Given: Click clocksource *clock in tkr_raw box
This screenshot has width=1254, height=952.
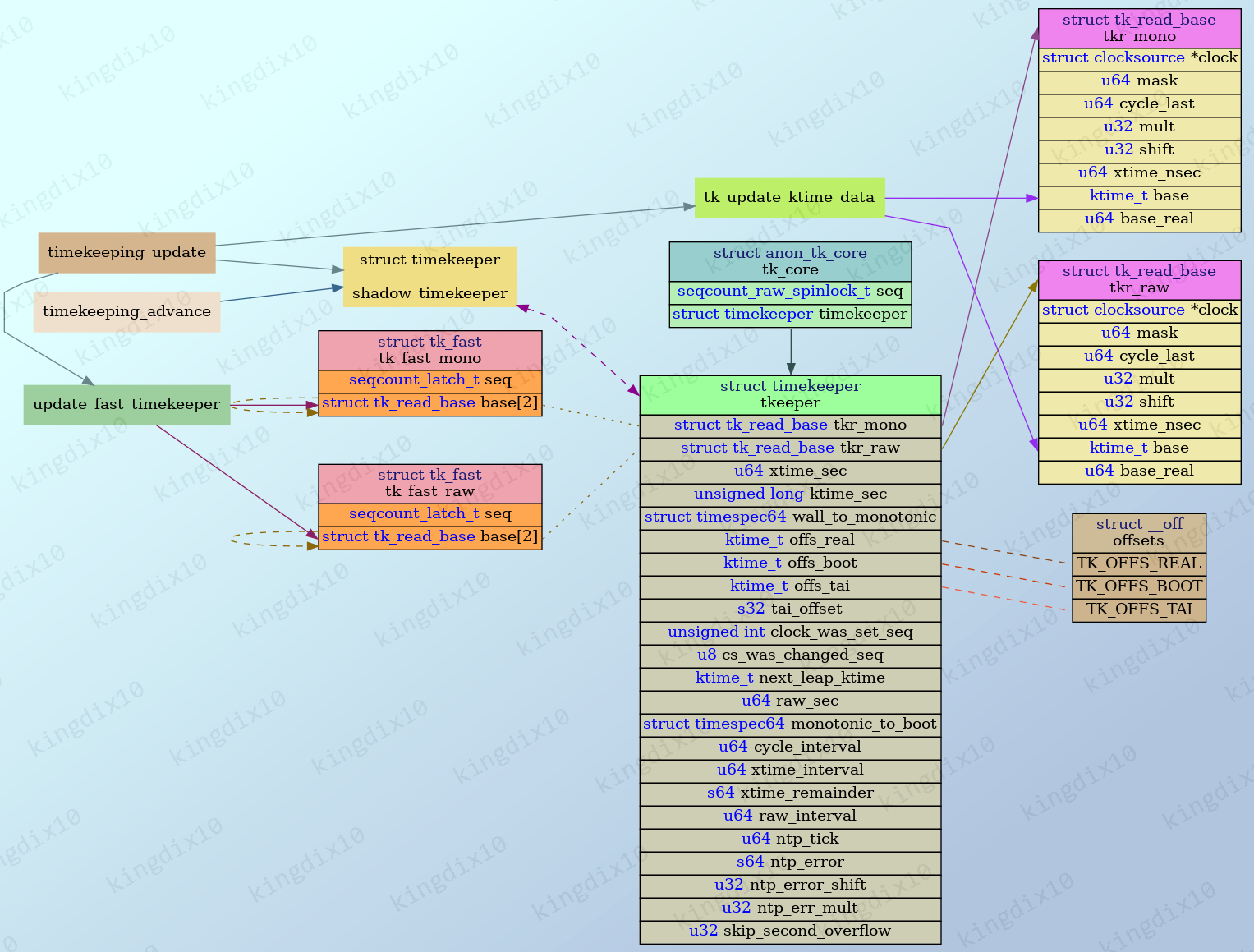Looking at the screenshot, I should (1139, 312).
